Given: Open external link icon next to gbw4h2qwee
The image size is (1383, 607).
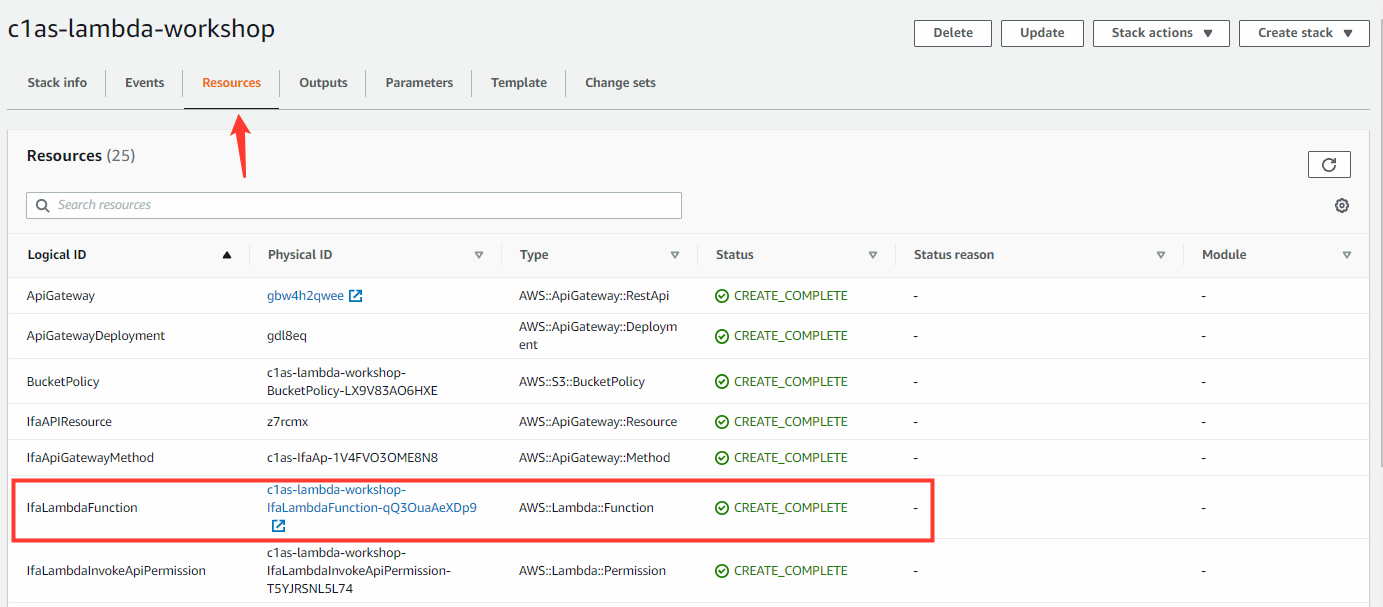Looking at the screenshot, I should (x=355, y=296).
